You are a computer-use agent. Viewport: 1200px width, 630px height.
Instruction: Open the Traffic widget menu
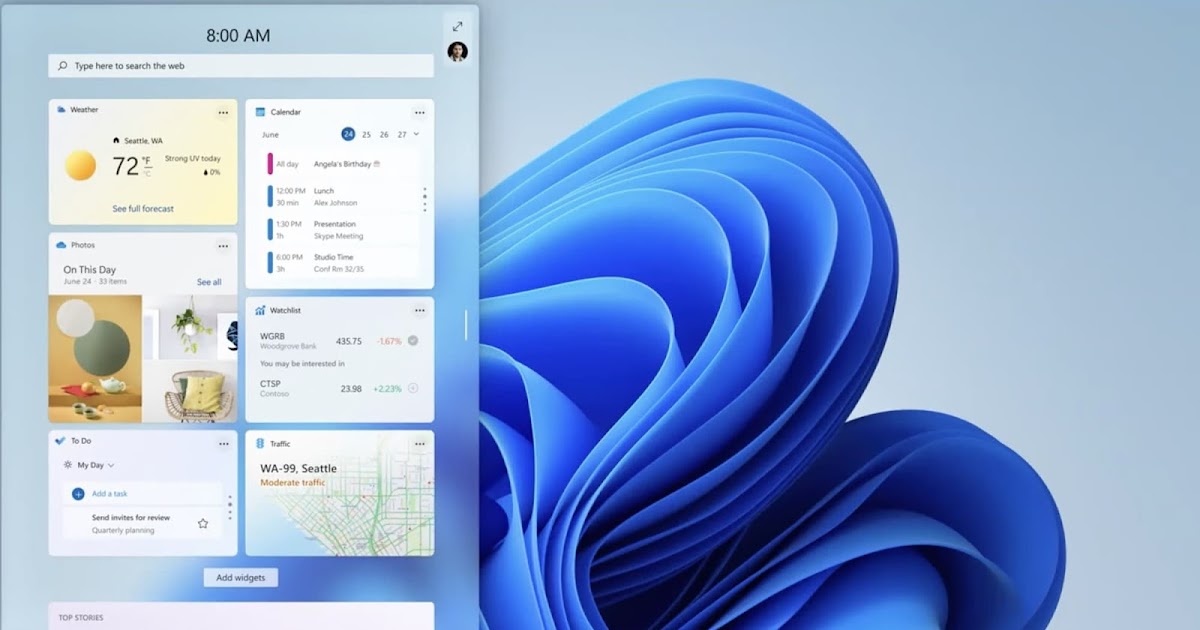click(420, 443)
